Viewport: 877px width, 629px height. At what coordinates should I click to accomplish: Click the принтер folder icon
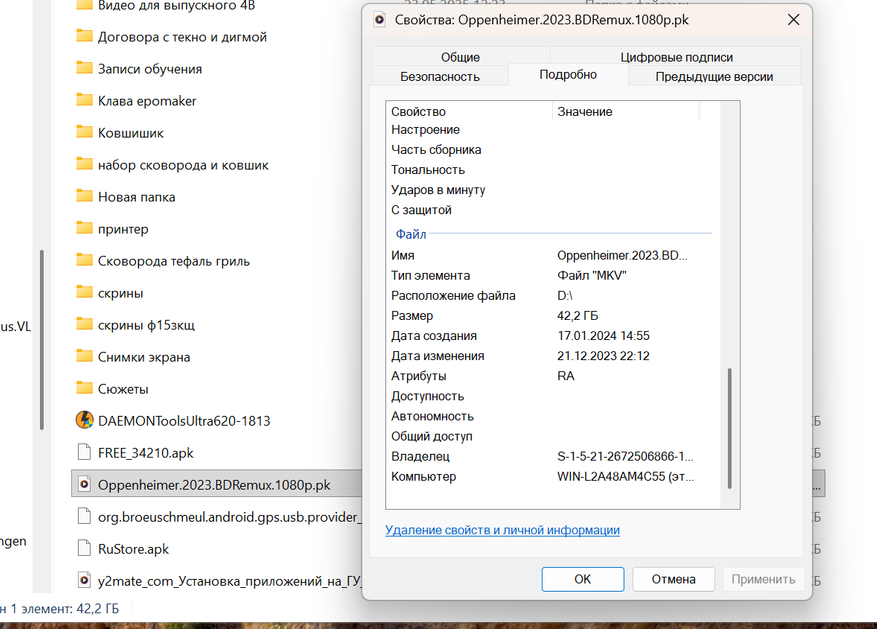tap(84, 228)
